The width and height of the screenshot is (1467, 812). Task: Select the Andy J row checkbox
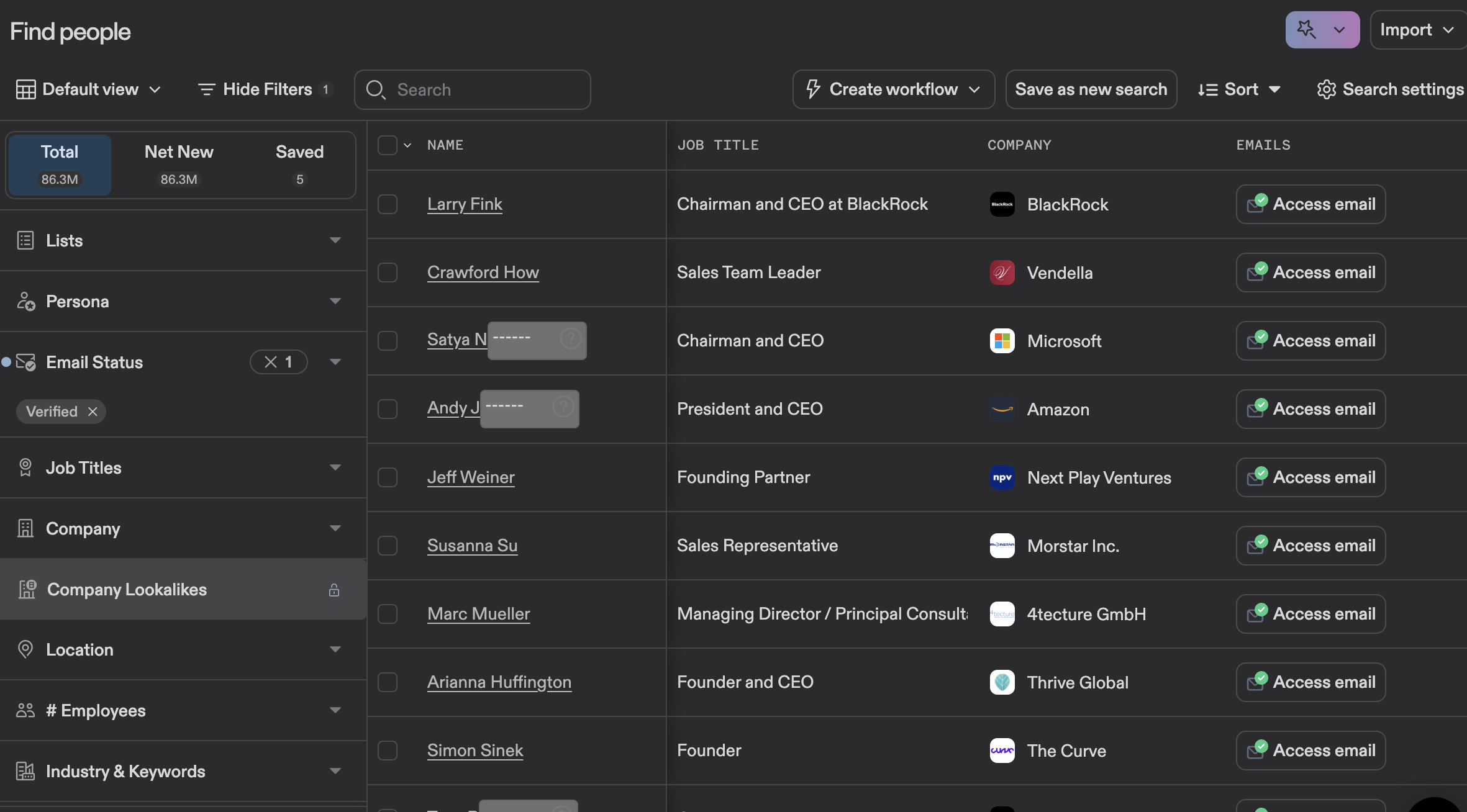point(388,409)
